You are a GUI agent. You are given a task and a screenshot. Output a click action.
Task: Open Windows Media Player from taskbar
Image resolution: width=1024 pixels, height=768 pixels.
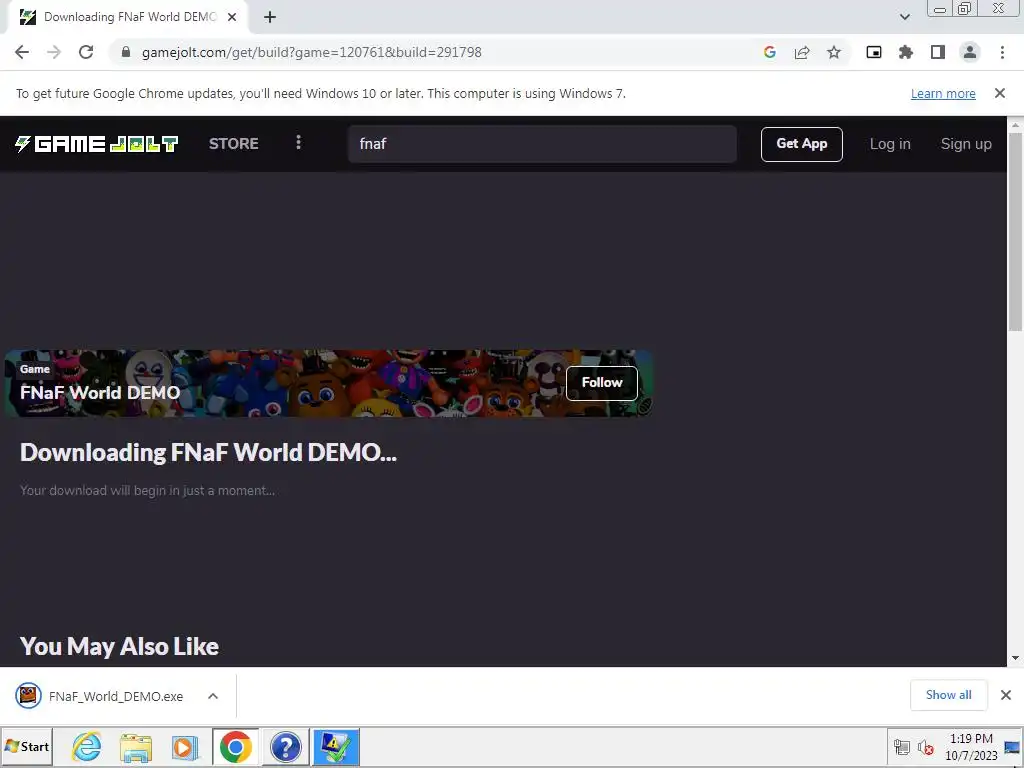coord(185,747)
